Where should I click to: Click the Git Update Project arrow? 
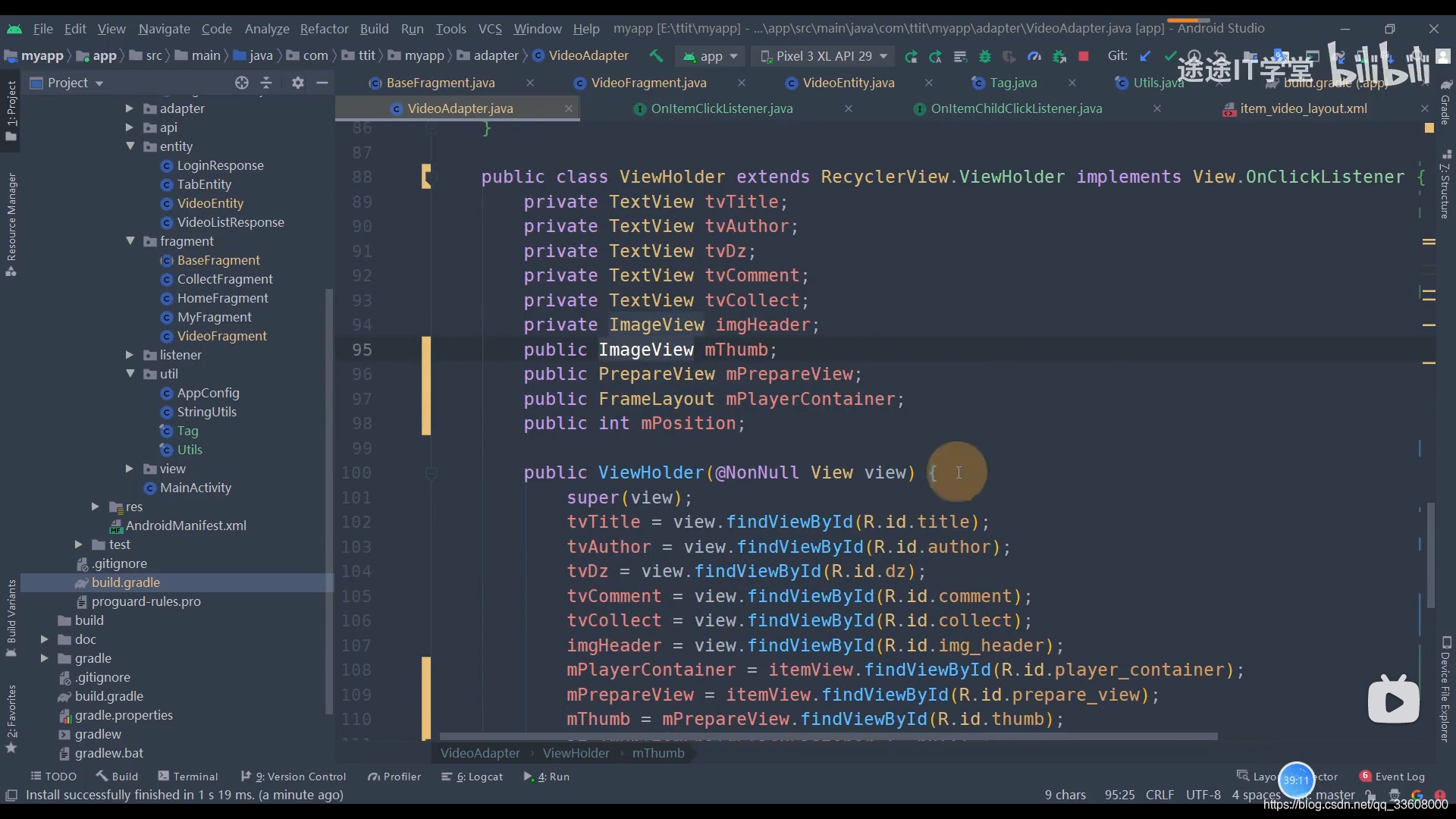pos(1146,56)
